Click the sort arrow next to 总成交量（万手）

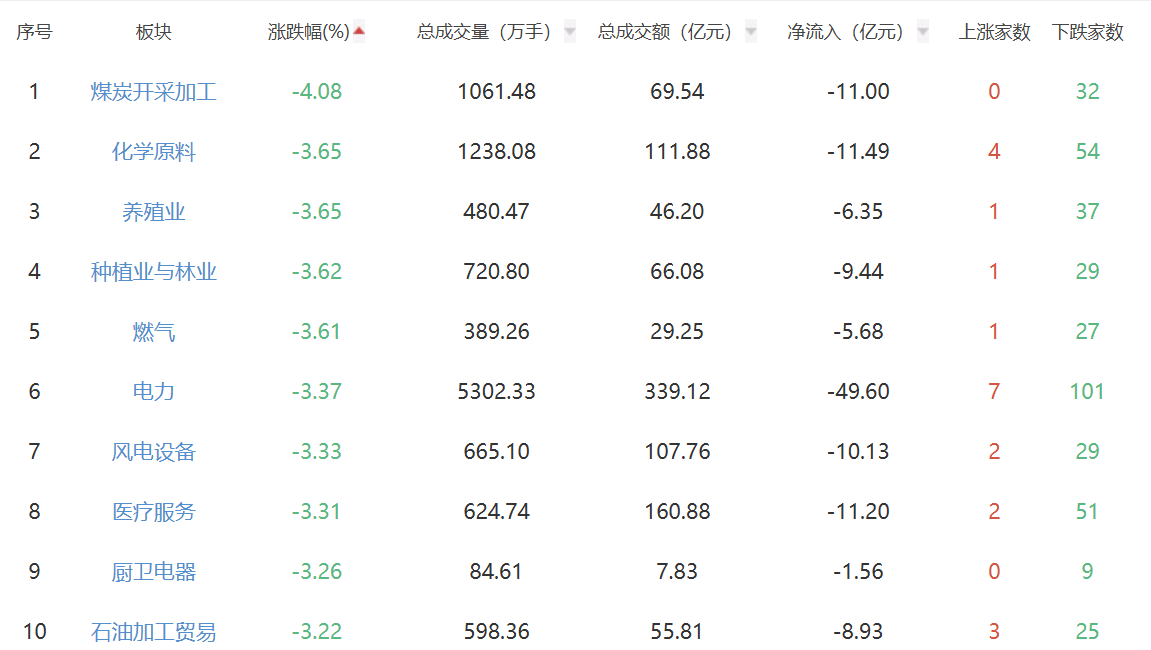570,32
